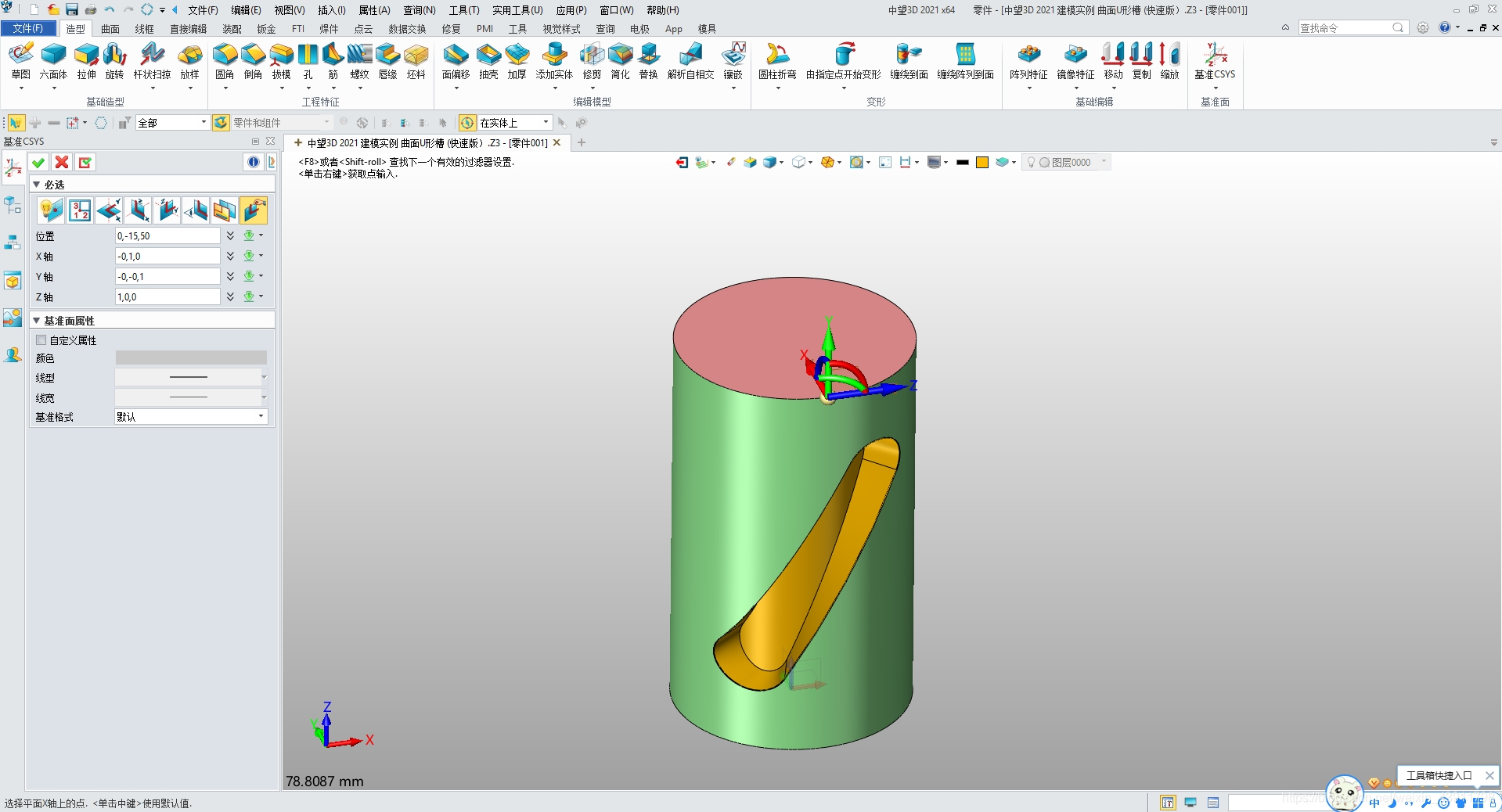This screenshot has width=1502, height=812.
Task: Expand options chevron for 位置 field
Action: pos(230,235)
